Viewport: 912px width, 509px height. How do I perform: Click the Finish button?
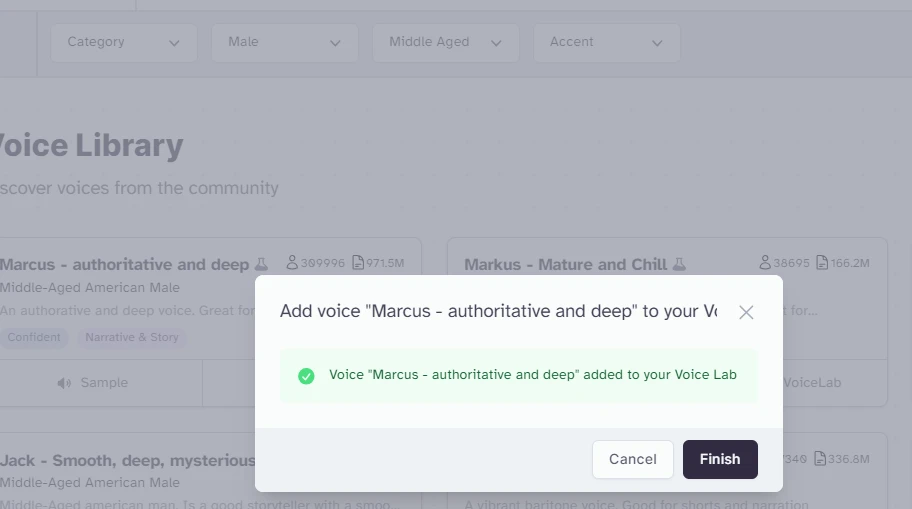[x=720, y=459]
